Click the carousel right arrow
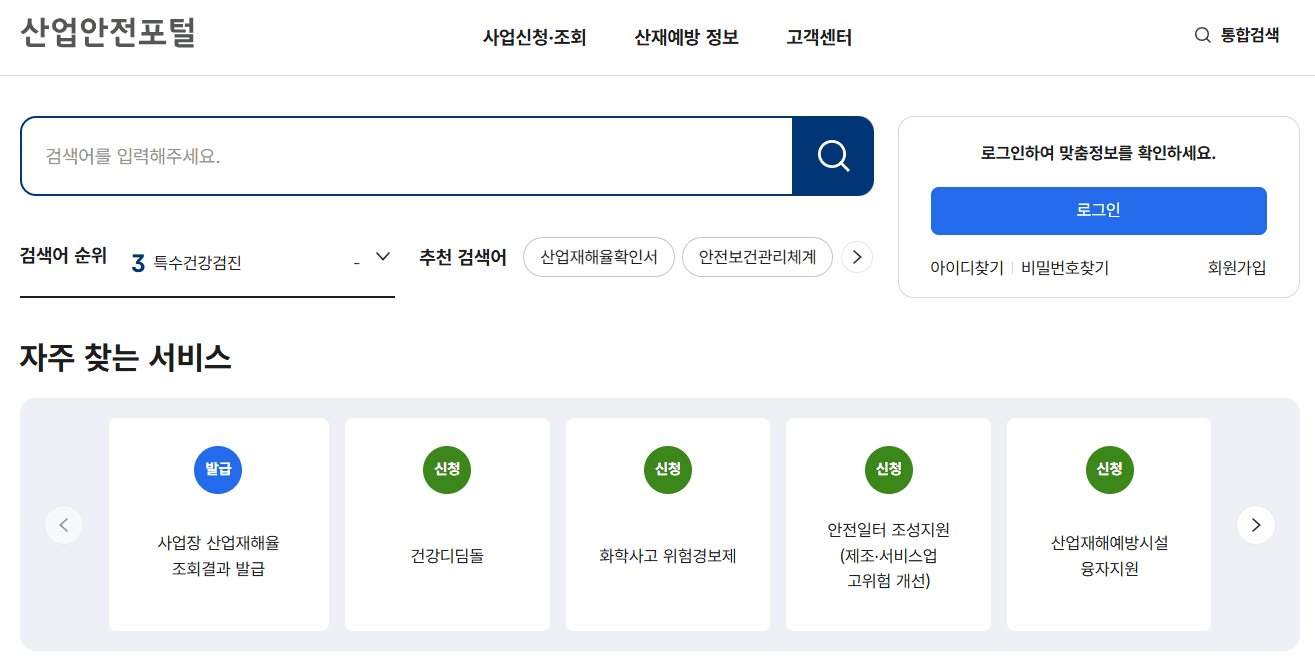1315x670 pixels. (1256, 524)
